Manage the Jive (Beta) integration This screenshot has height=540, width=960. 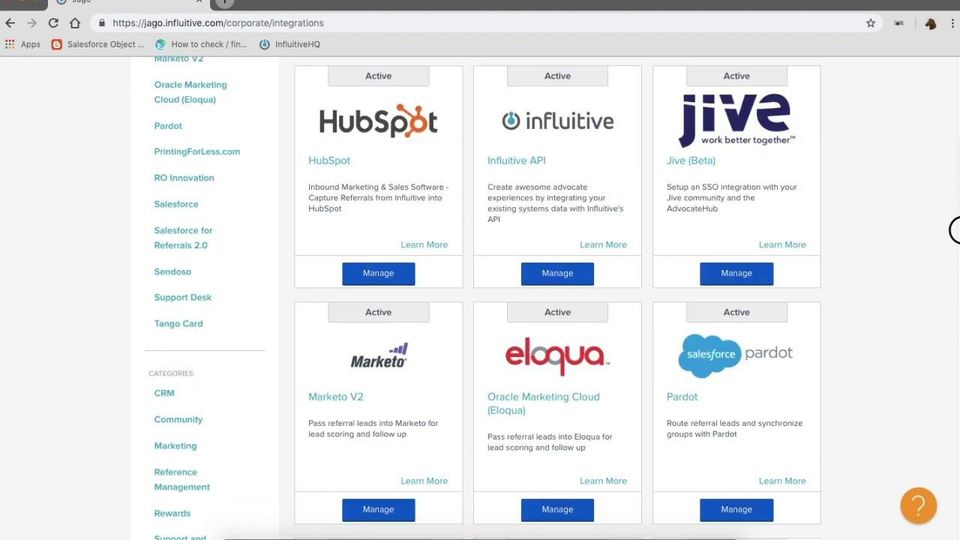point(737,274)
